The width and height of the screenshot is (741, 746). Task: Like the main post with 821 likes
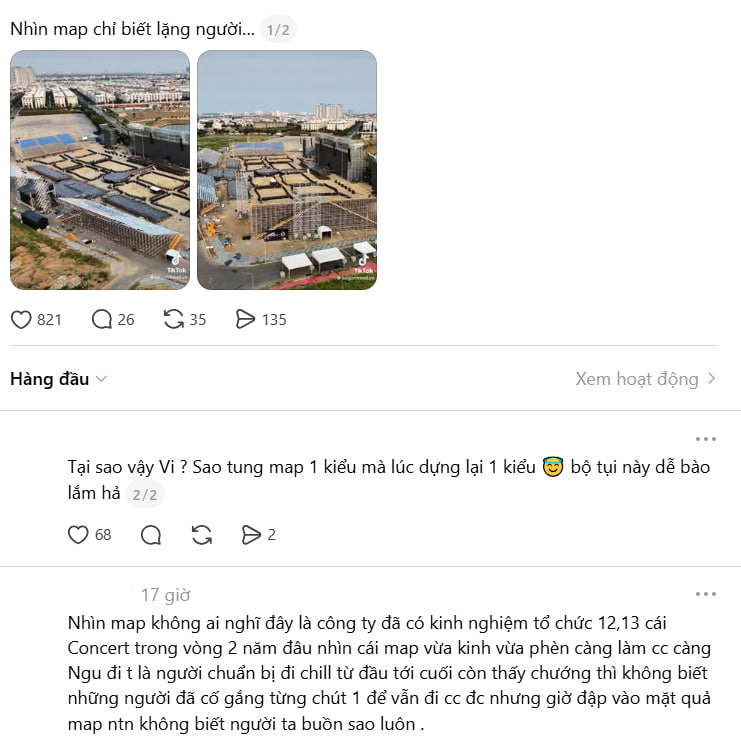(21, 319)
